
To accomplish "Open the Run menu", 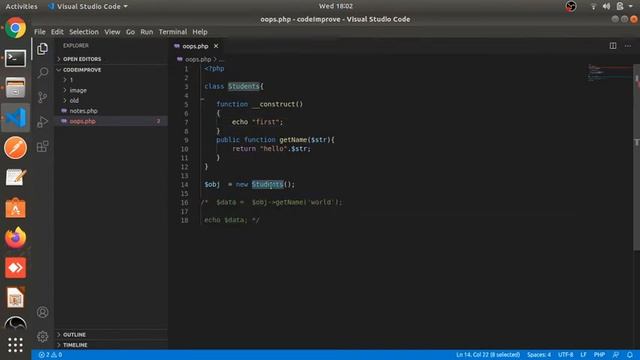I will pos(147,32).
